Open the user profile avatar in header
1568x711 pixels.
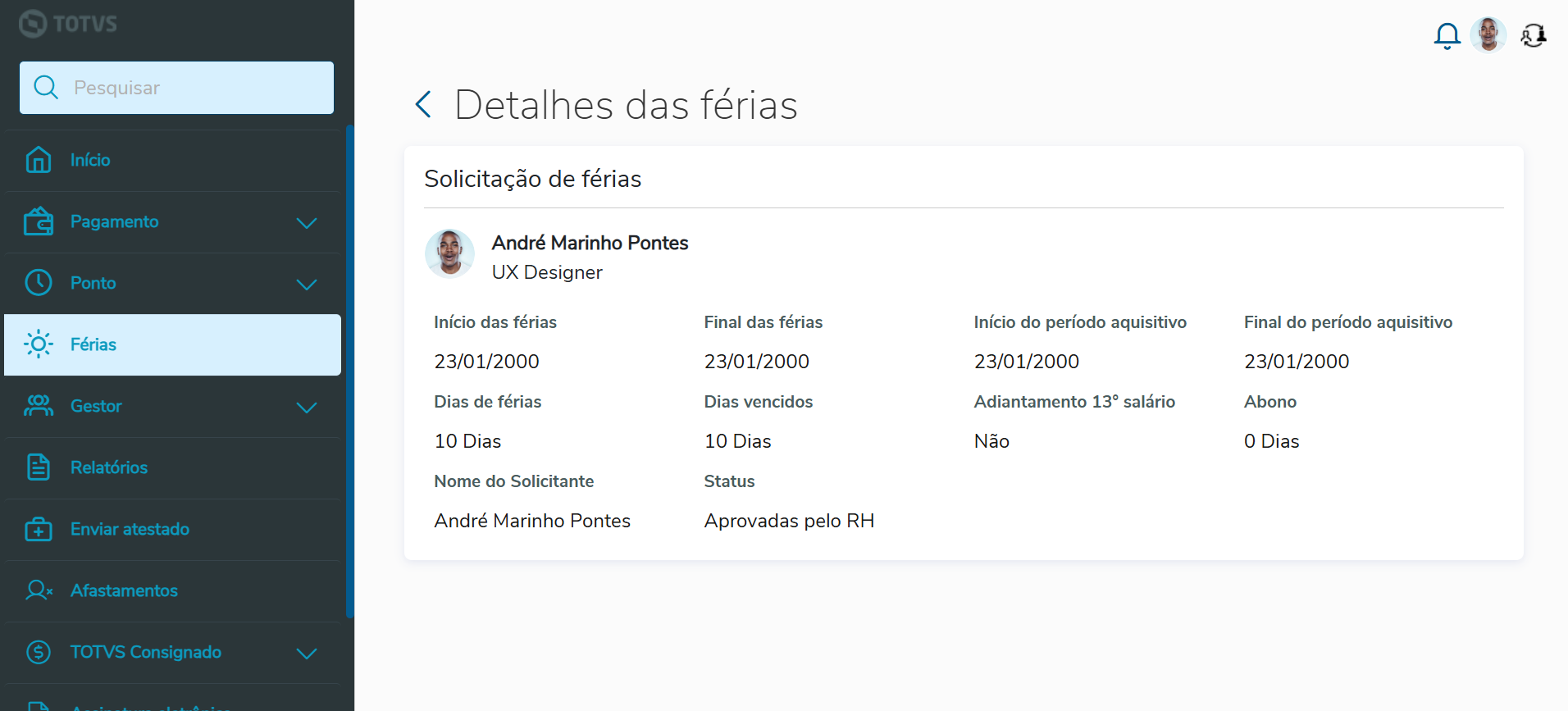(x=1488, y=35)
